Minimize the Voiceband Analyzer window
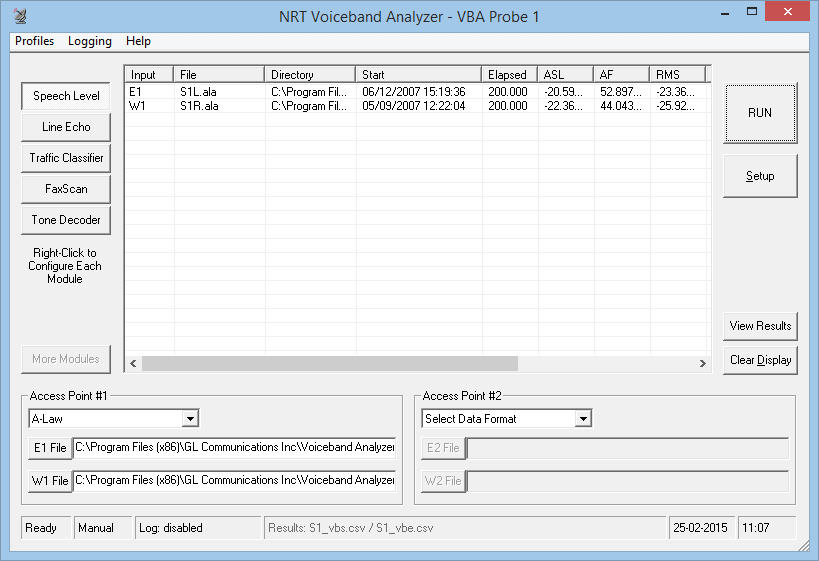The height and width of the screenshot is (561, 819). tap(725, 12)
